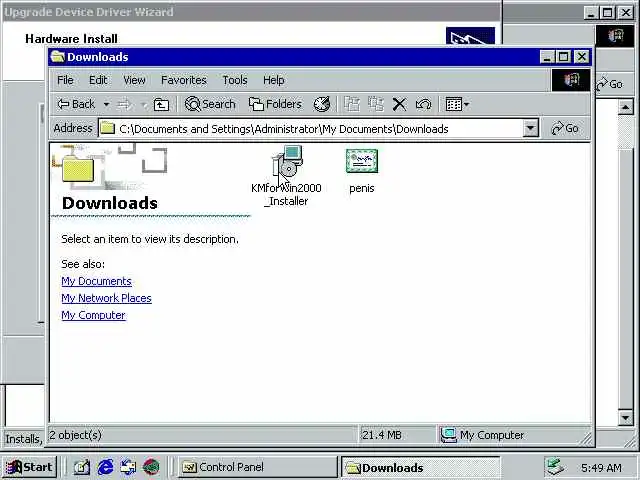The height and width of the screenshot is (480, 640).
Task: Open the Tools menu
Action: [x=235, y=80]
